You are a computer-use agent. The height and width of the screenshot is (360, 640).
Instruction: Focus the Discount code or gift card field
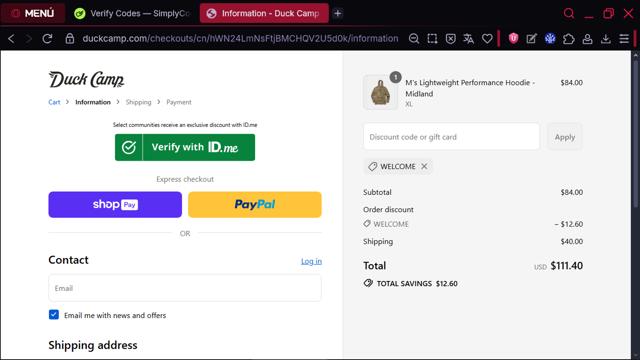451,137
